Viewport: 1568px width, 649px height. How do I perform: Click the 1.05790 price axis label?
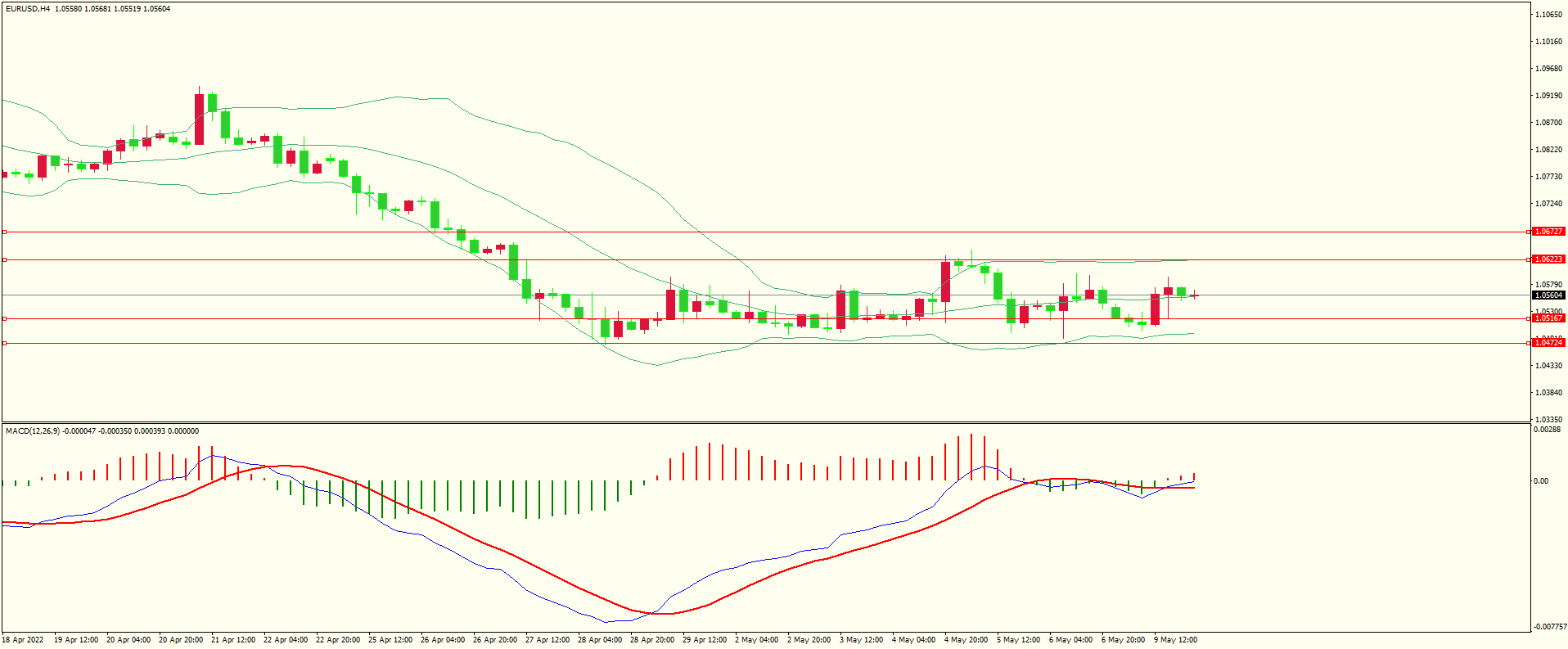pyautogui.click(x=1549, y=285)
